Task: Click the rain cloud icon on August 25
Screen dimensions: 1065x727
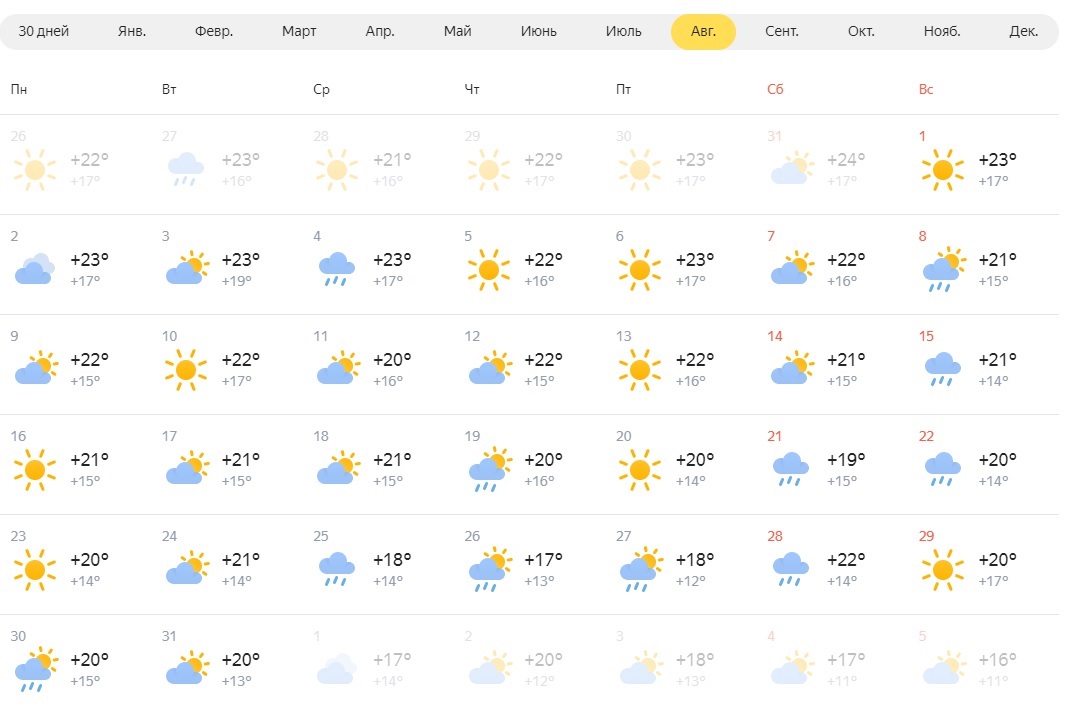Action: 337,569
